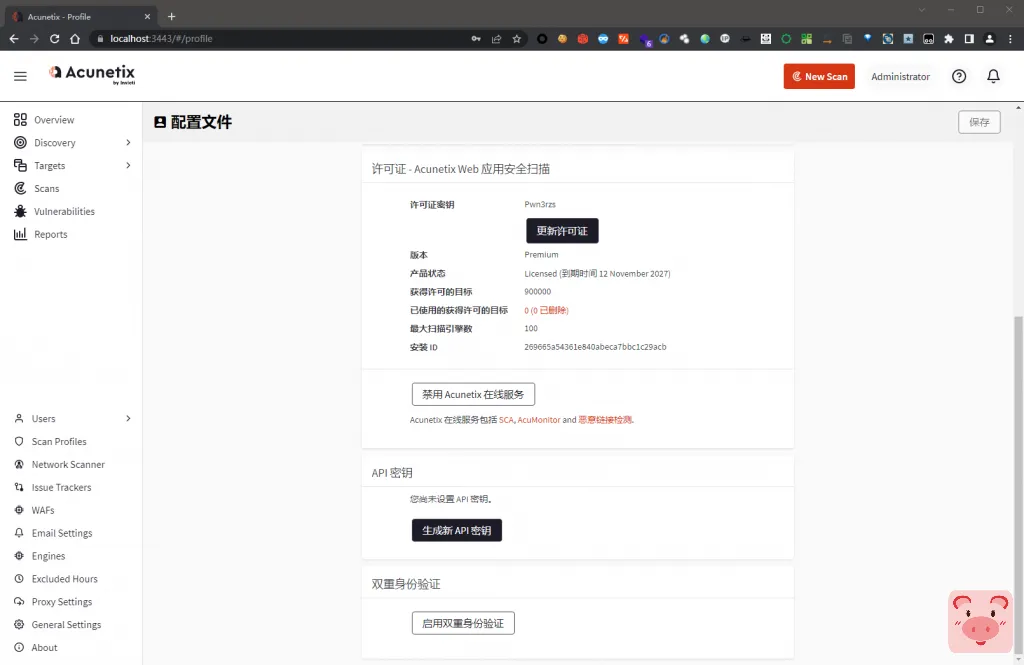Click 更新许可证 update license button
Viewport: 1024px width, 665px height.
pos(562,231)
